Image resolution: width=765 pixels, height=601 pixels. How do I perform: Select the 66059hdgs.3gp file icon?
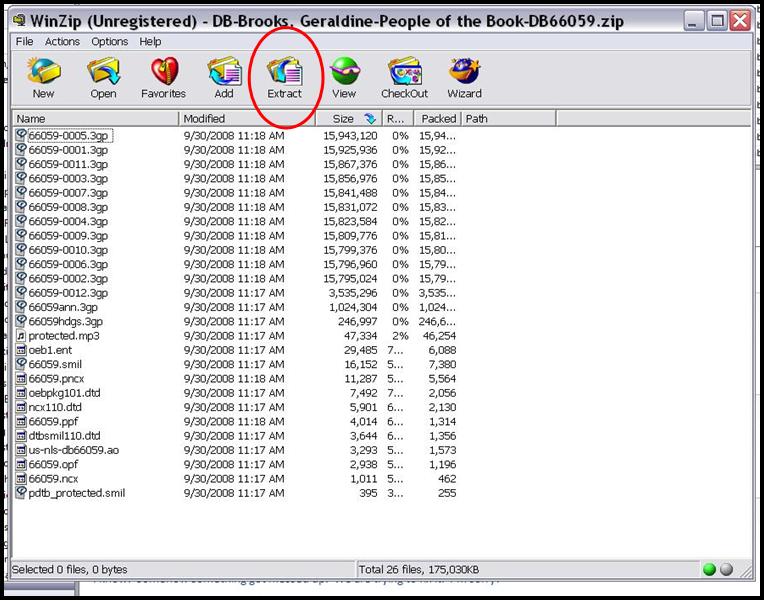(x=21, y=321)
